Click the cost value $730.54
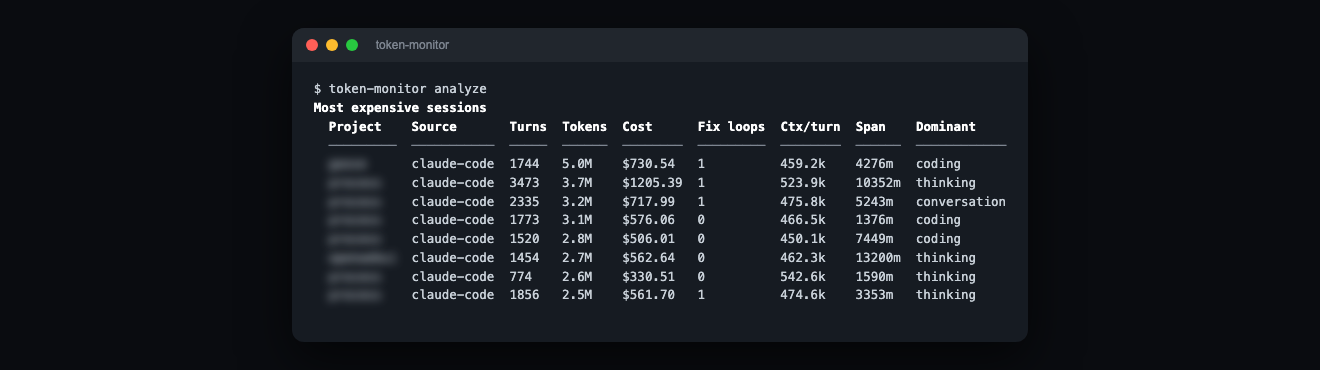This screenshot has height=370, width=1320. [648, 164]
